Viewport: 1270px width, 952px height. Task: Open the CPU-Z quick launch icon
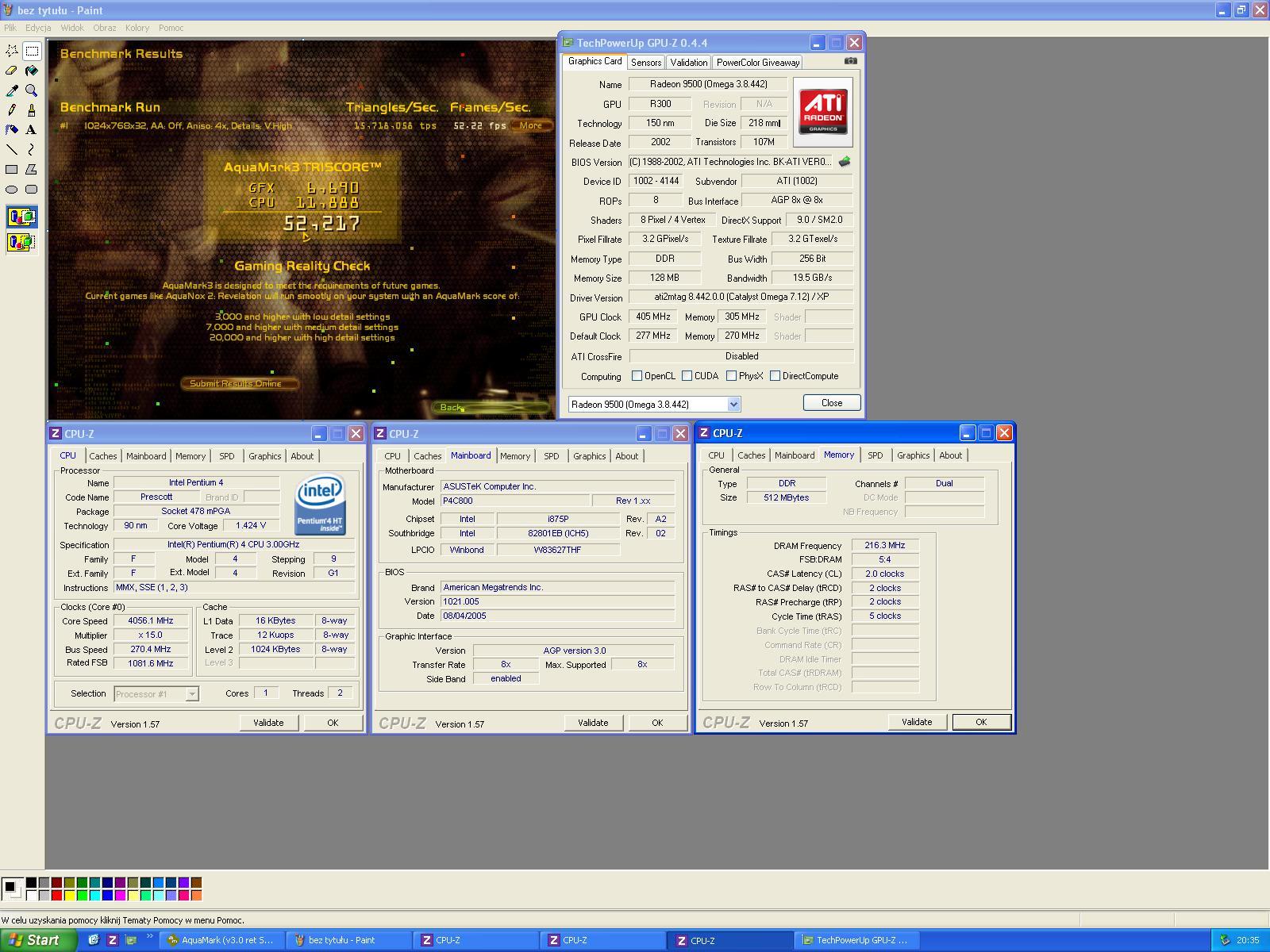tap(113, 940)
